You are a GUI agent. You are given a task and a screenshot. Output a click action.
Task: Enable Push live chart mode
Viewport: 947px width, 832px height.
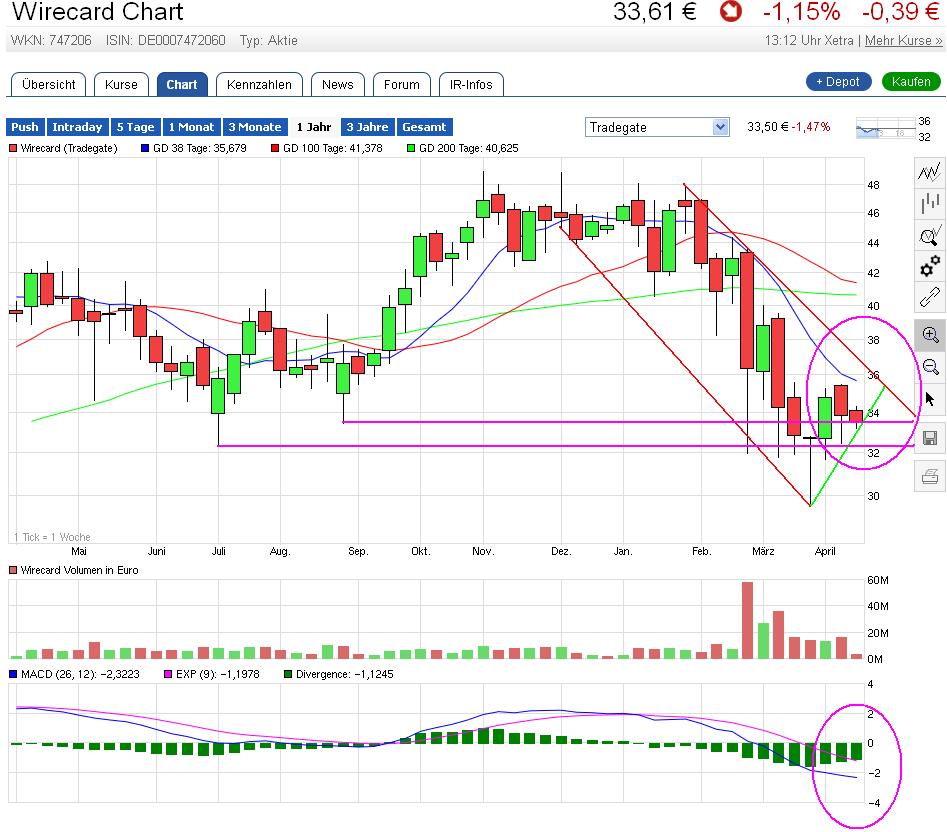pos(25,127)
